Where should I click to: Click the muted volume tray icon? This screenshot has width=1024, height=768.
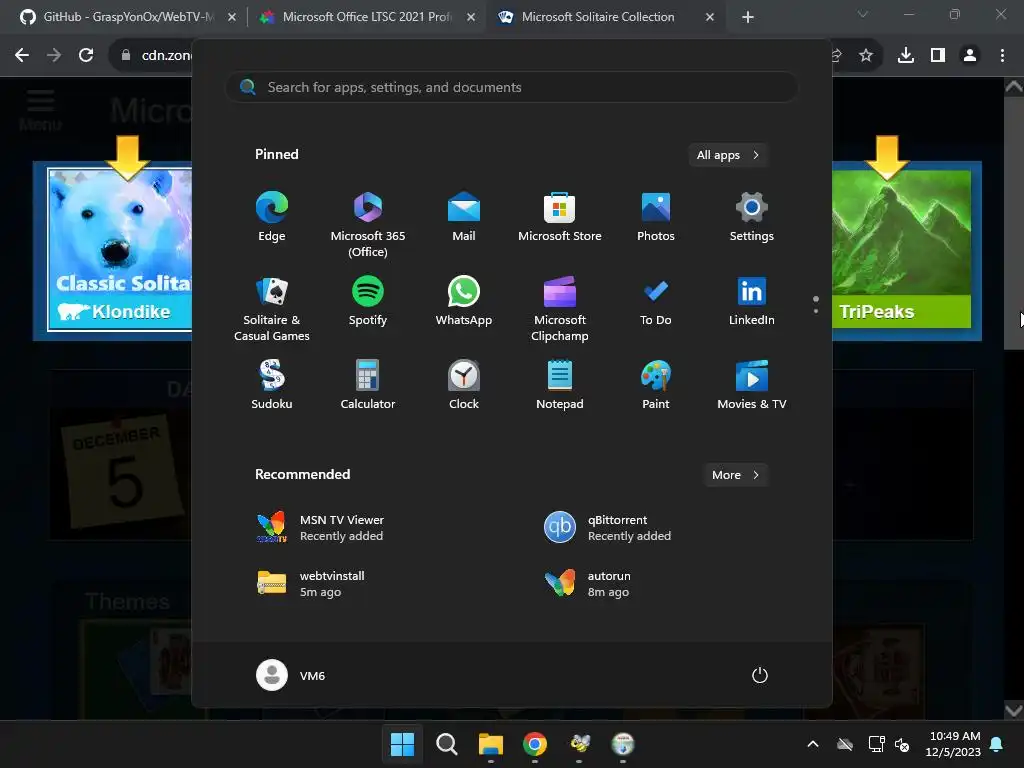pyautogui.click(x=902, y=744)
